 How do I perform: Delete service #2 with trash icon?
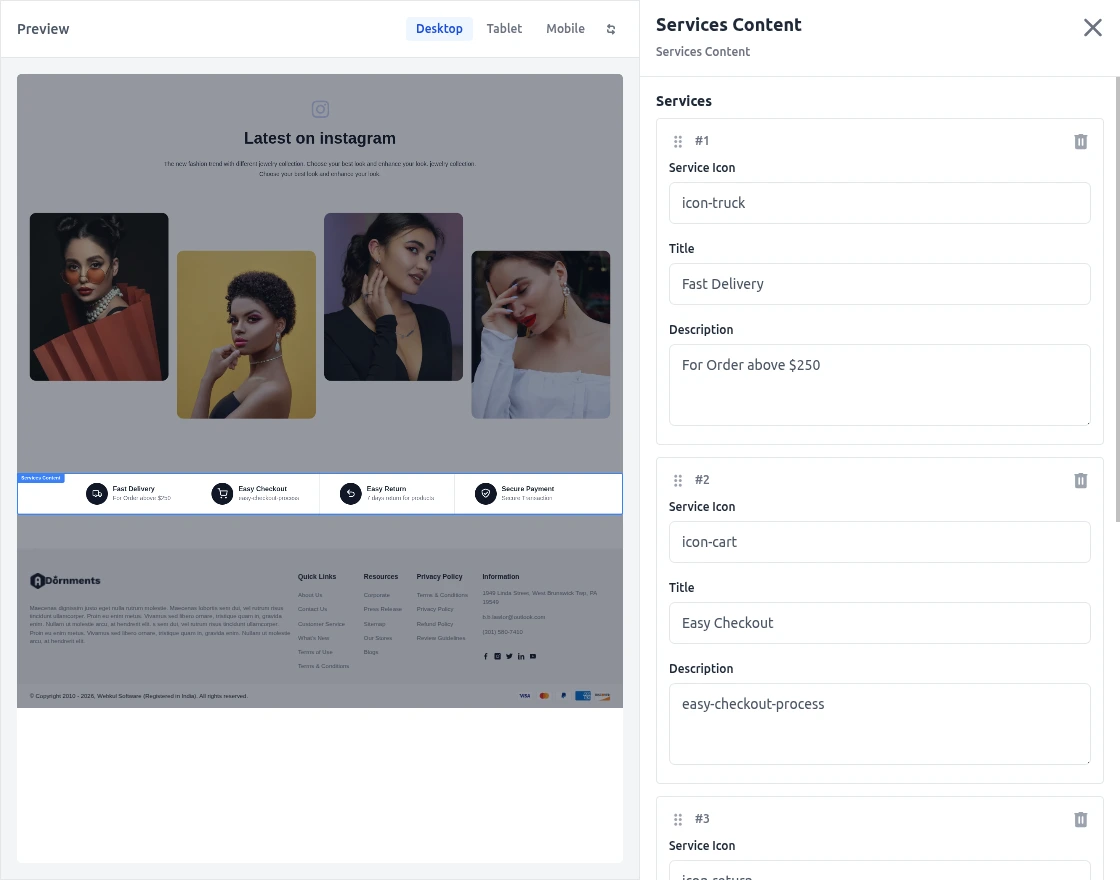click(1081, 481)
